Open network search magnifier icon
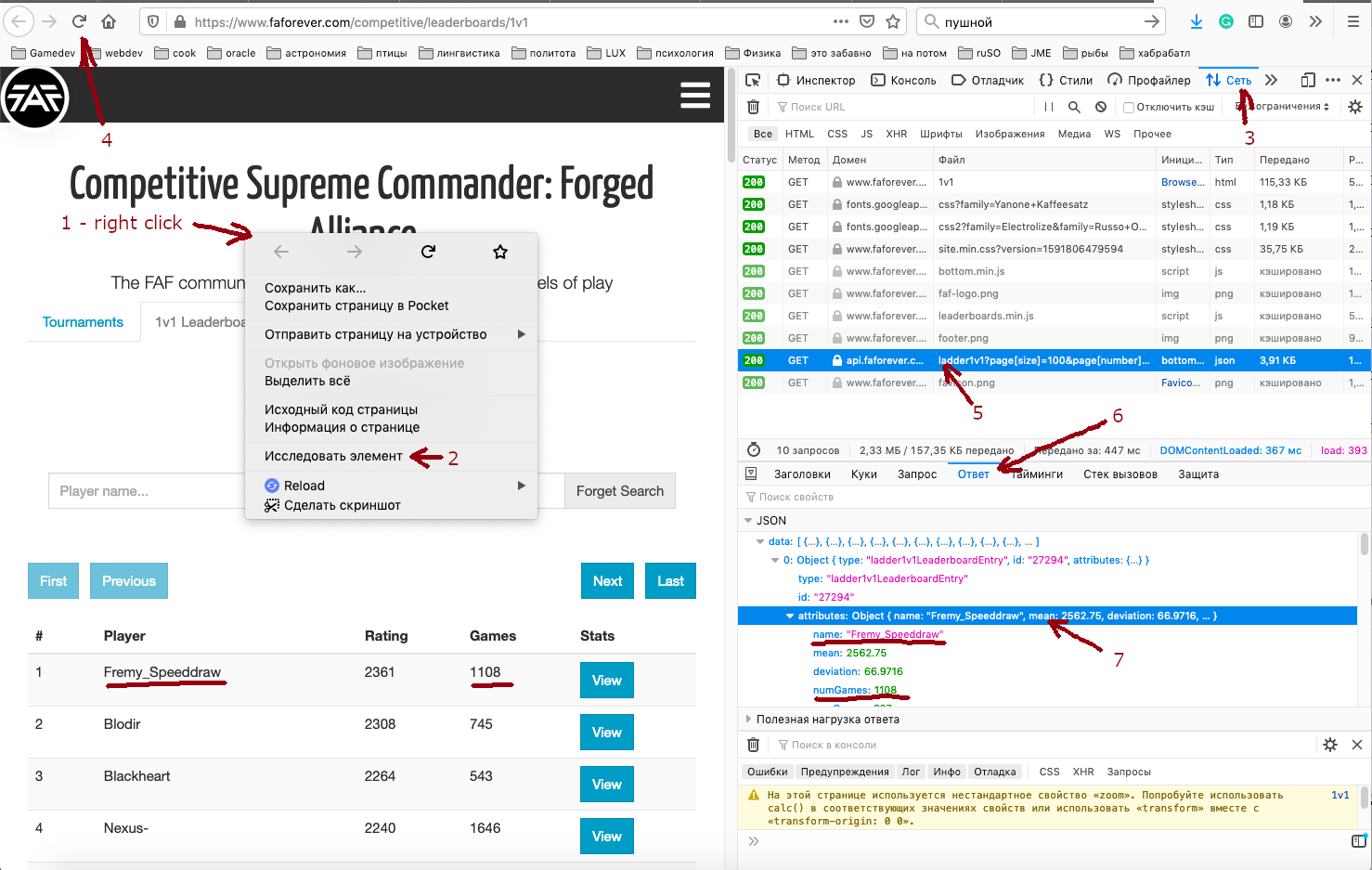The width and height of the screenshot is (1372, 870). tap(1074, 107)
